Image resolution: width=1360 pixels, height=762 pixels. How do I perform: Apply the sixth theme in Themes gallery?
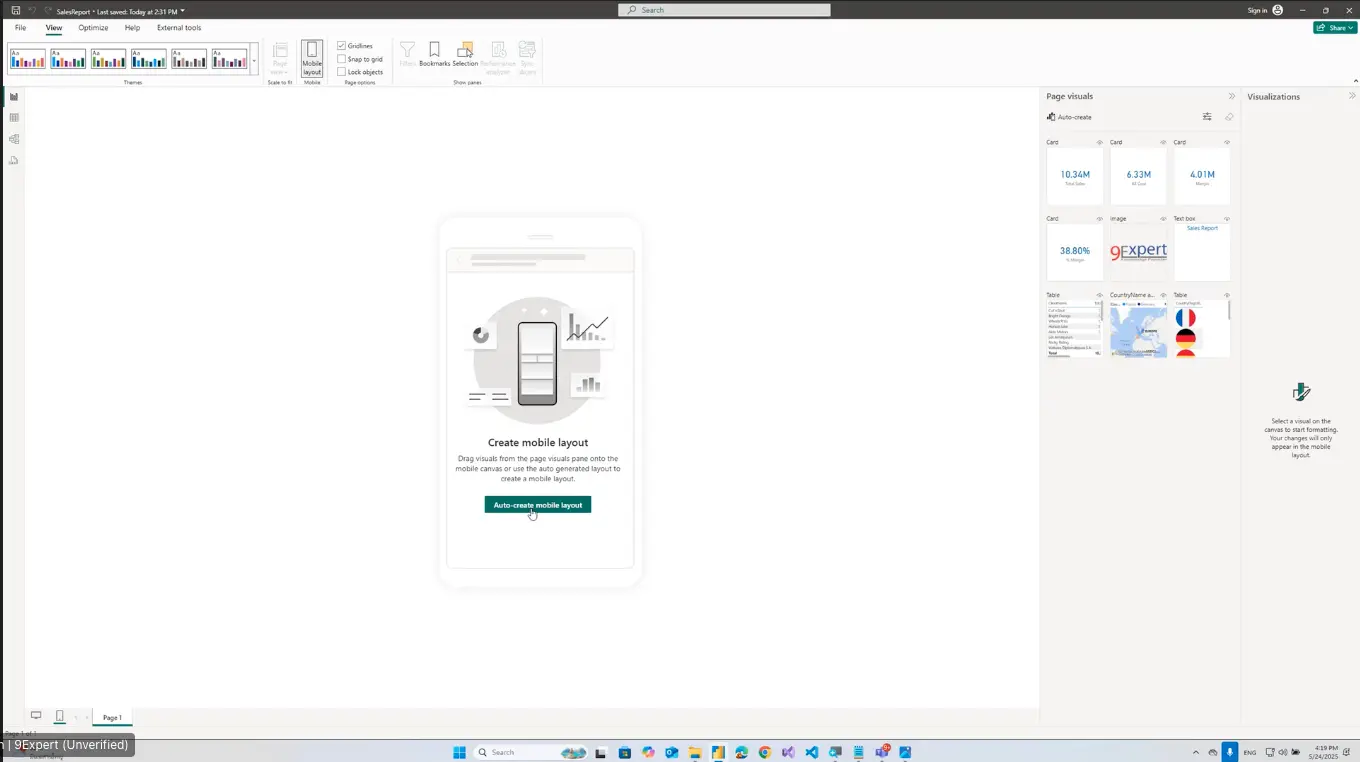tap(229, 59)
